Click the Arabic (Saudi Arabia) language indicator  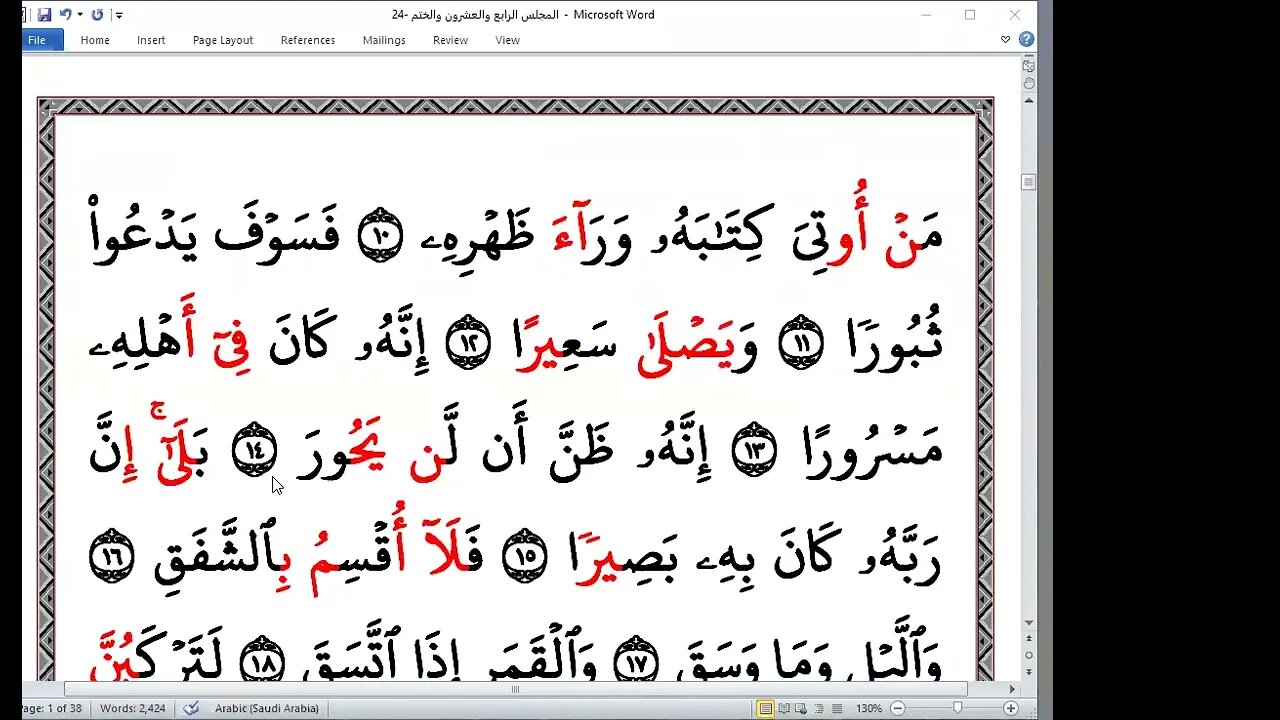[x=267, y=708]
